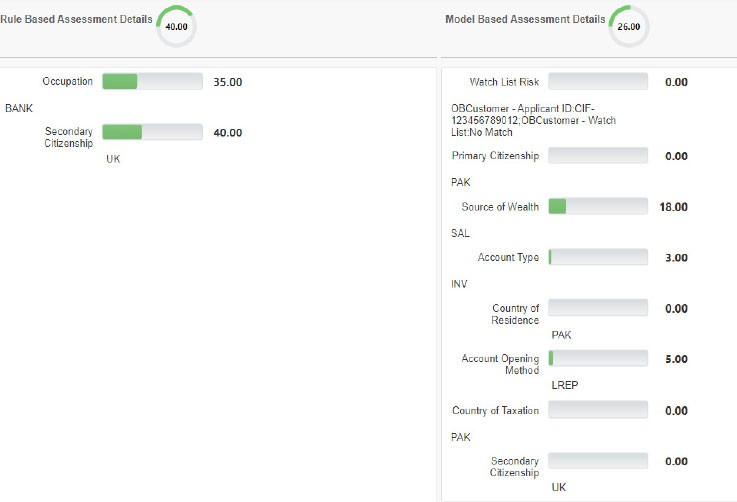
Task: Click the Country of Residence label
Action: tap(515, 314)
